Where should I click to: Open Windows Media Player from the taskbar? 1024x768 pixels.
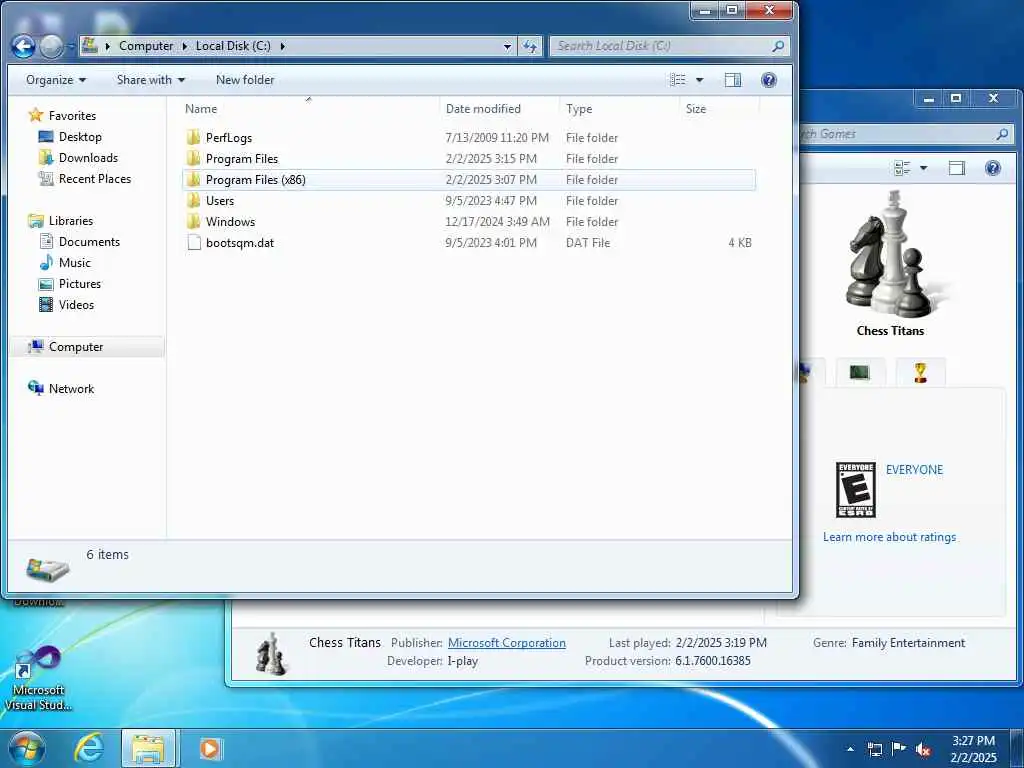(x=210, y=748)
